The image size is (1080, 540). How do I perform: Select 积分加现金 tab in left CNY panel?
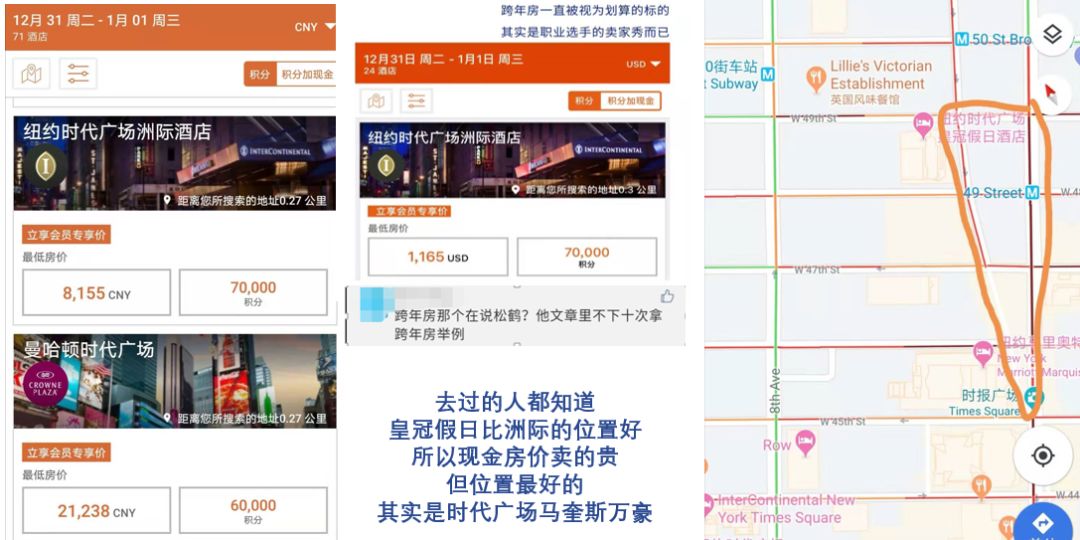tap(307, 74)
